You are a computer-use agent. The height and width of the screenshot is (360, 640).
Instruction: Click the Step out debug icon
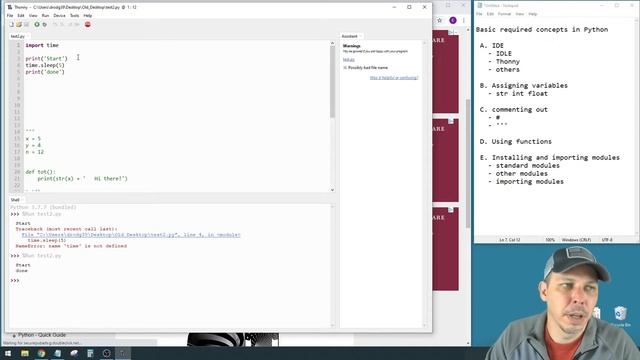click(x=70, y=24)
